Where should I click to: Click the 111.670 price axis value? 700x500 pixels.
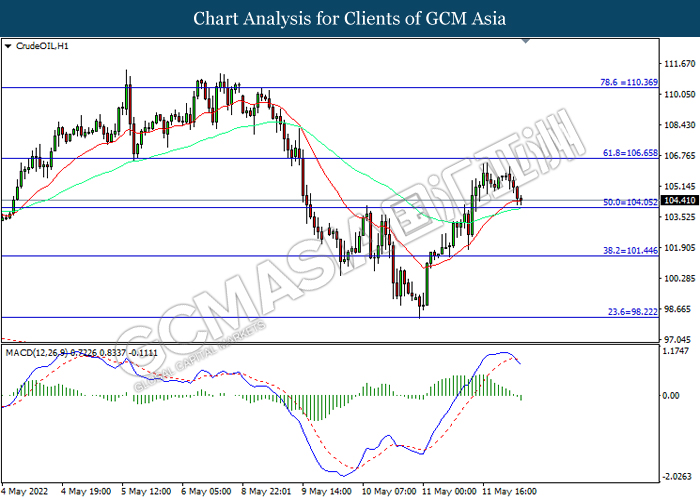pyautogui.click(x=680, y=64)
